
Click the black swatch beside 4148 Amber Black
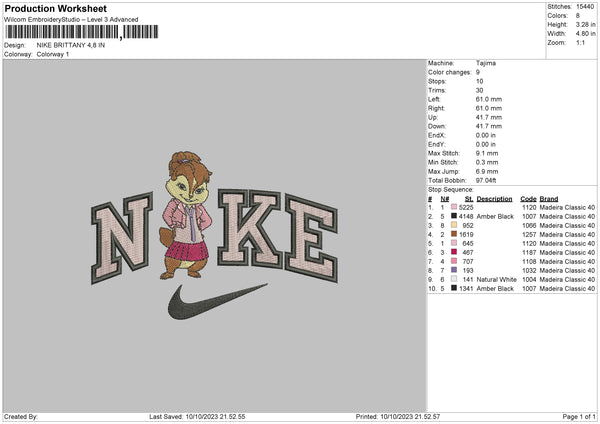click(x=454, y=216)
